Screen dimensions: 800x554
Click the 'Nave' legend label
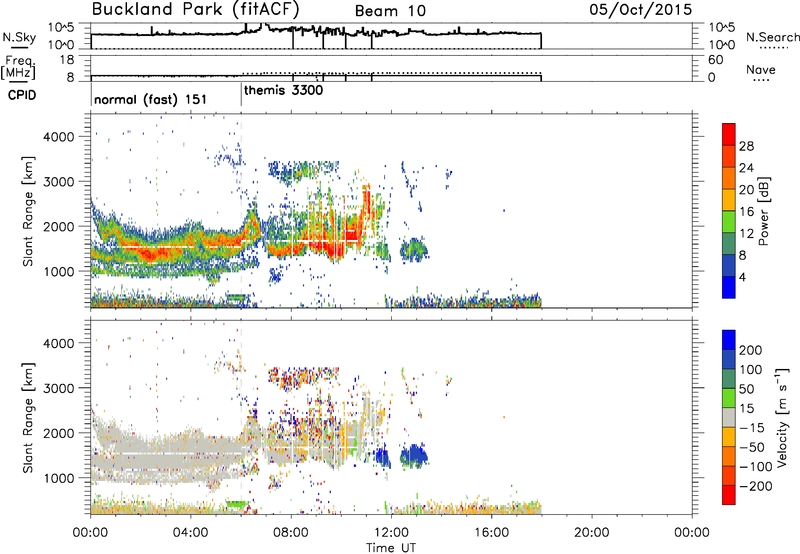click(x=761, y=69)
